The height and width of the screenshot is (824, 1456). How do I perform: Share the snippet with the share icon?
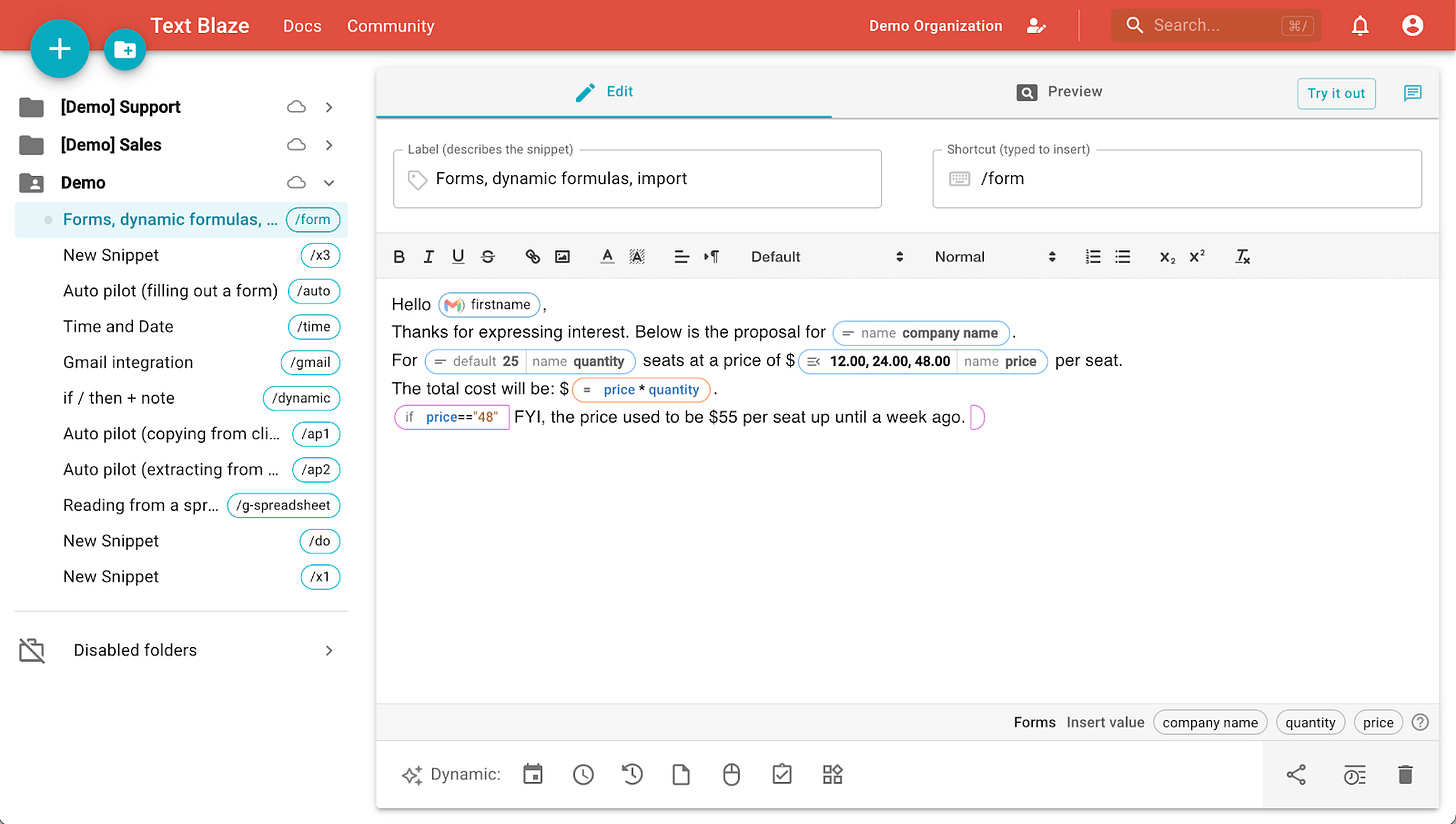pyautogui.click(x=1296, y=774)
